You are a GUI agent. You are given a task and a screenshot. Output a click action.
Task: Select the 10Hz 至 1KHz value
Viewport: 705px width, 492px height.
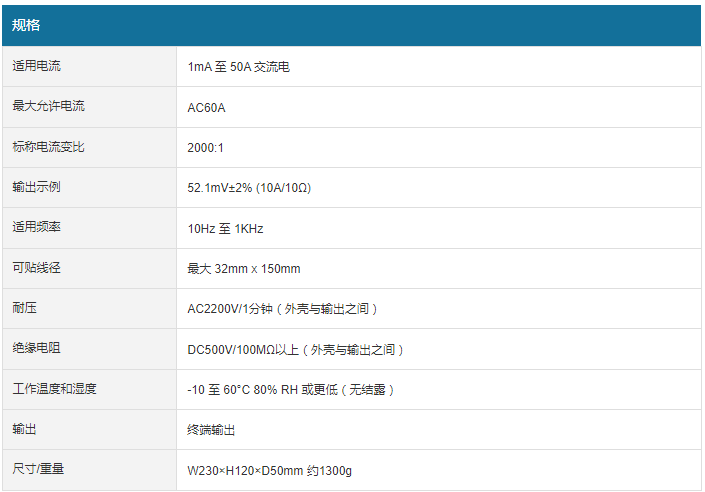click(226, 228)
